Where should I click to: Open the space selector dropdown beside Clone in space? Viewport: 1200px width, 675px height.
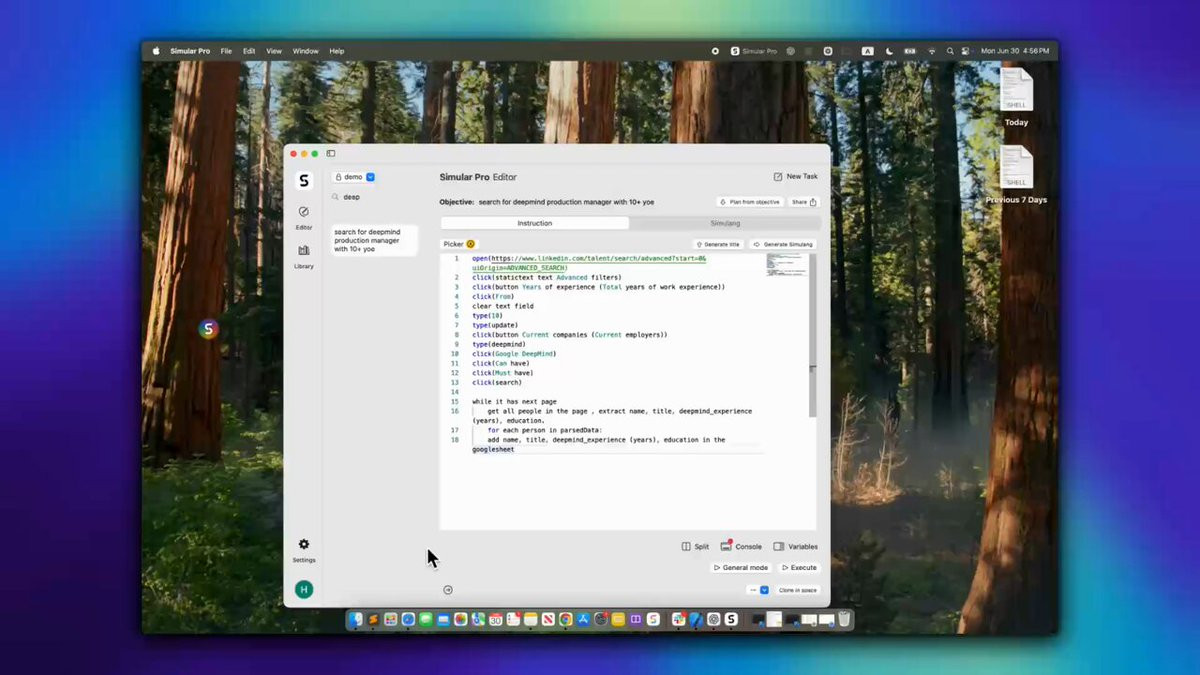(758, 590)
